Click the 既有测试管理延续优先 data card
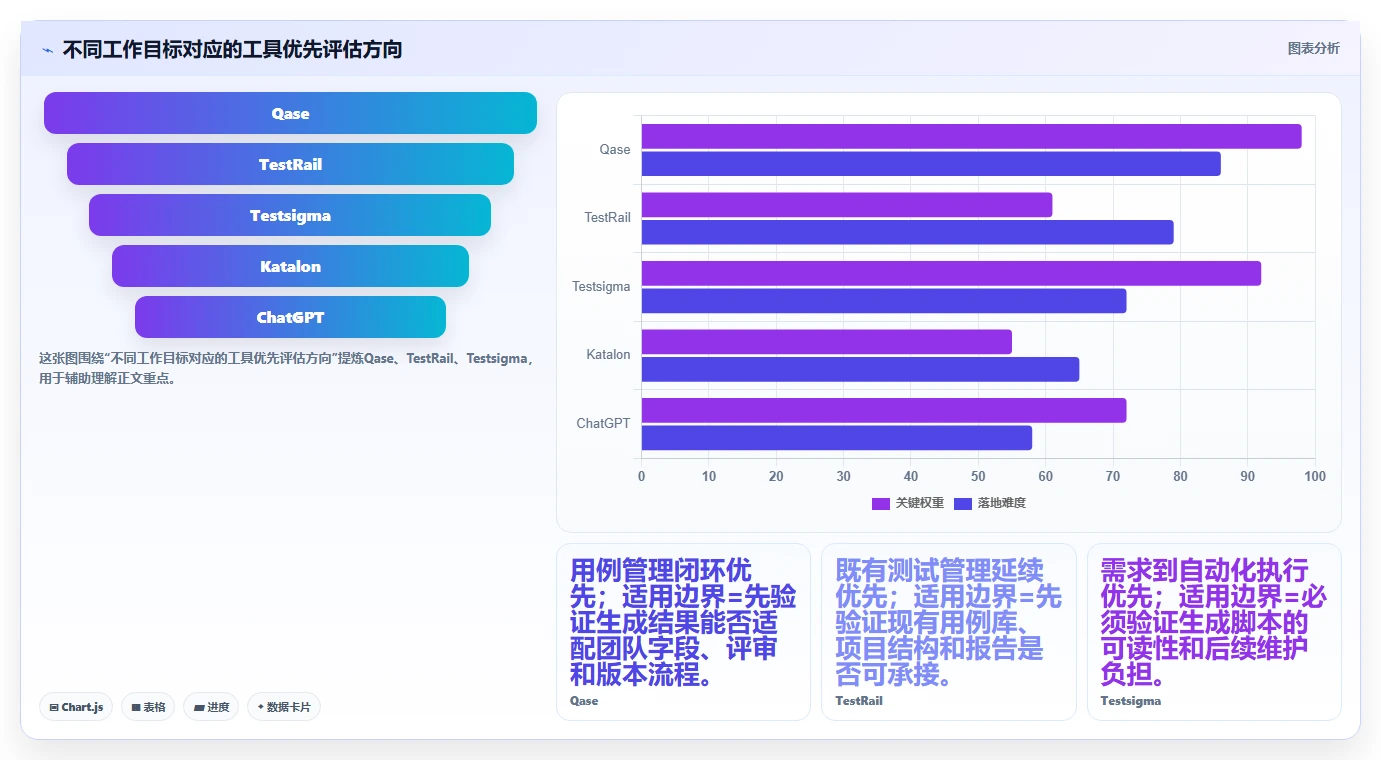Viewport: 1381px width, 760px height. 949,632
